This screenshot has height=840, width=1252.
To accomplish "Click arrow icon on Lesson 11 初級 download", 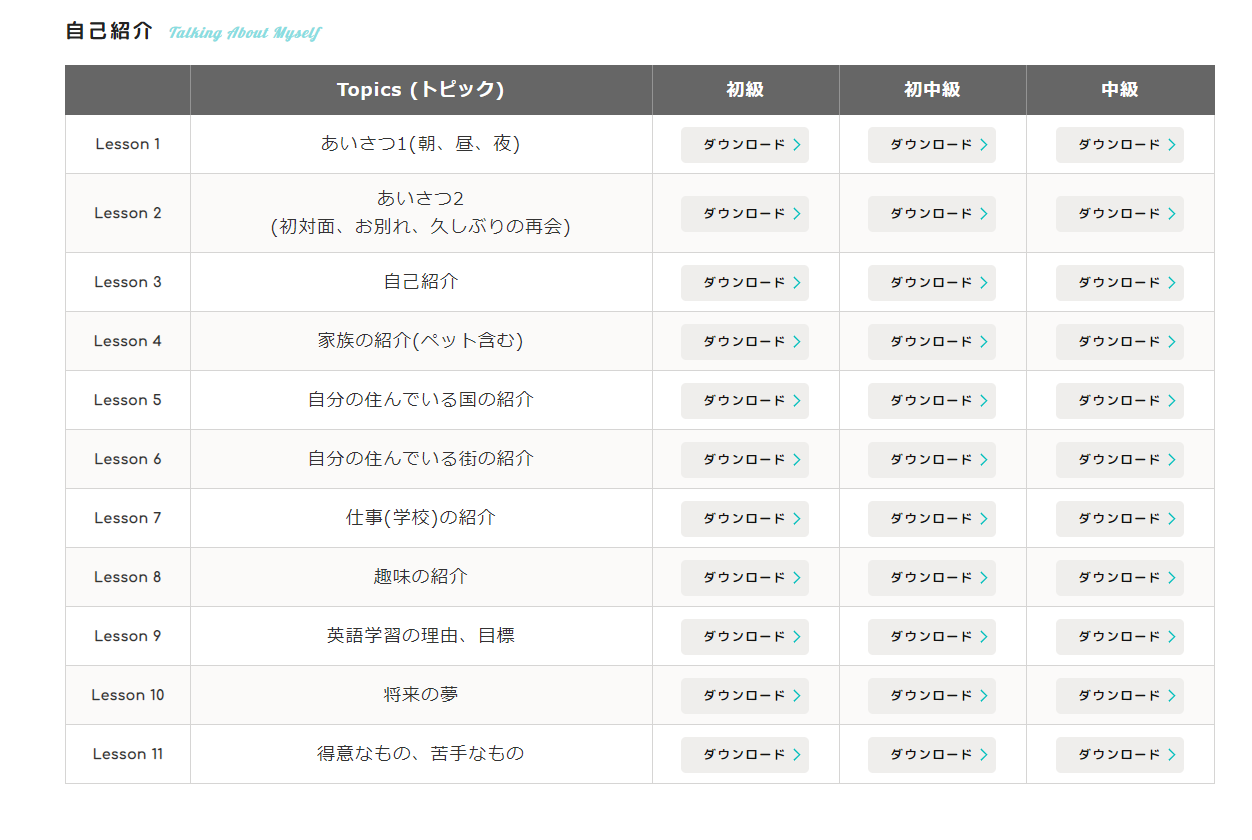I will pos(797,755).
